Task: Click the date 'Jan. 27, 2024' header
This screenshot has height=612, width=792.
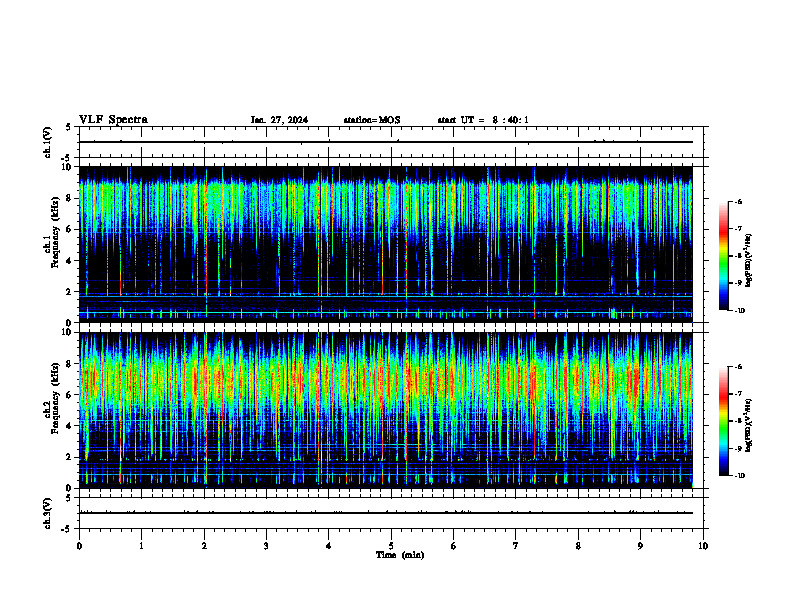Action: pyautogui.click(x=279, y=120)
